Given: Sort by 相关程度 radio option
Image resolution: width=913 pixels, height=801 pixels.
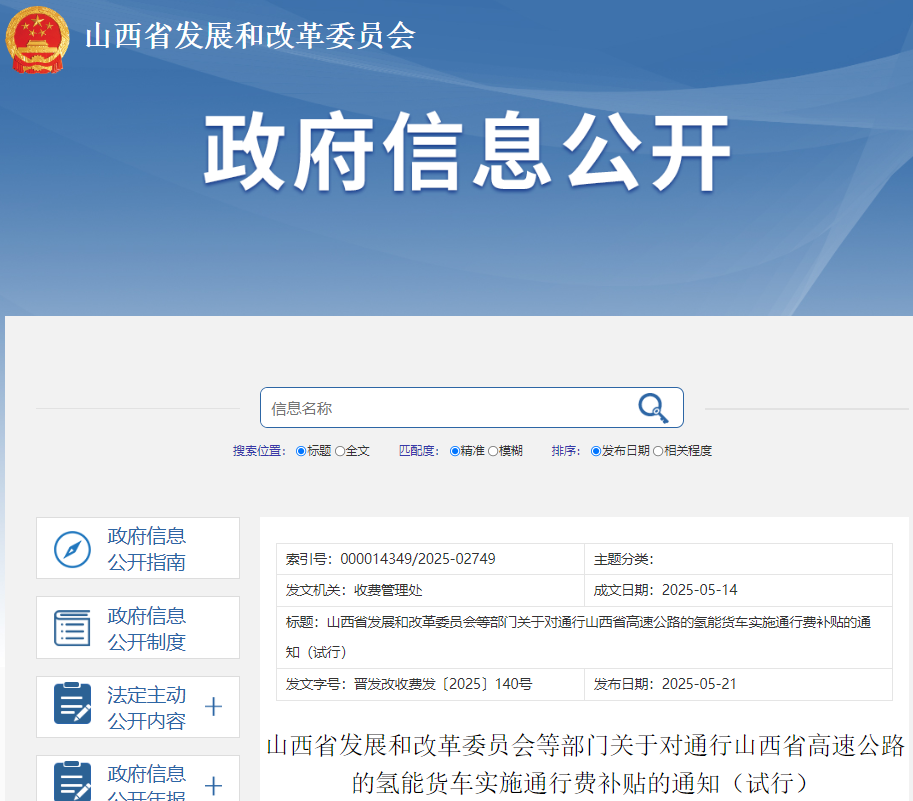Looking at the screenshot, I should pyautogui.click(x=658, y=452).
